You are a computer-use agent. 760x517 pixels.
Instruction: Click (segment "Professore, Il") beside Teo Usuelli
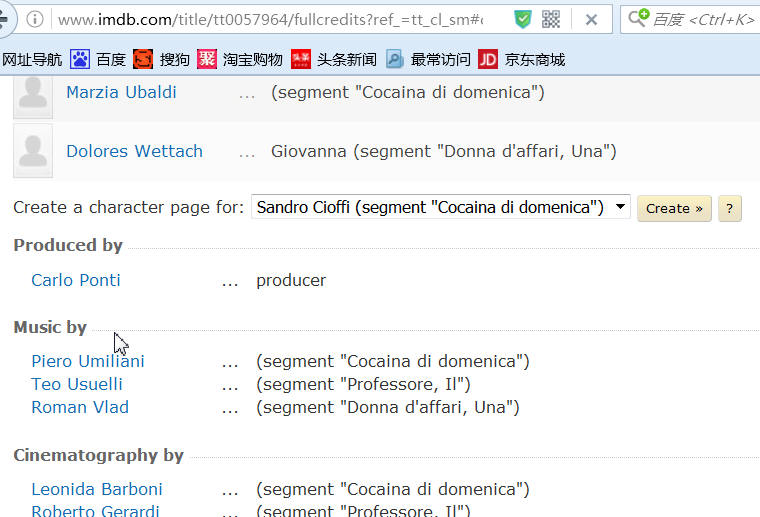[x=363, y=384]
